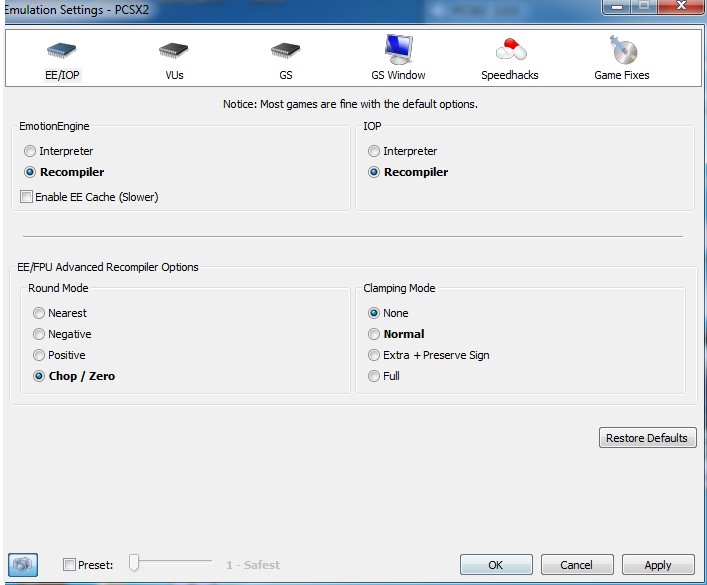Select EmotionEngine Recompiler radio button
This screenshot has width=707, height=585.
[30, 172]
